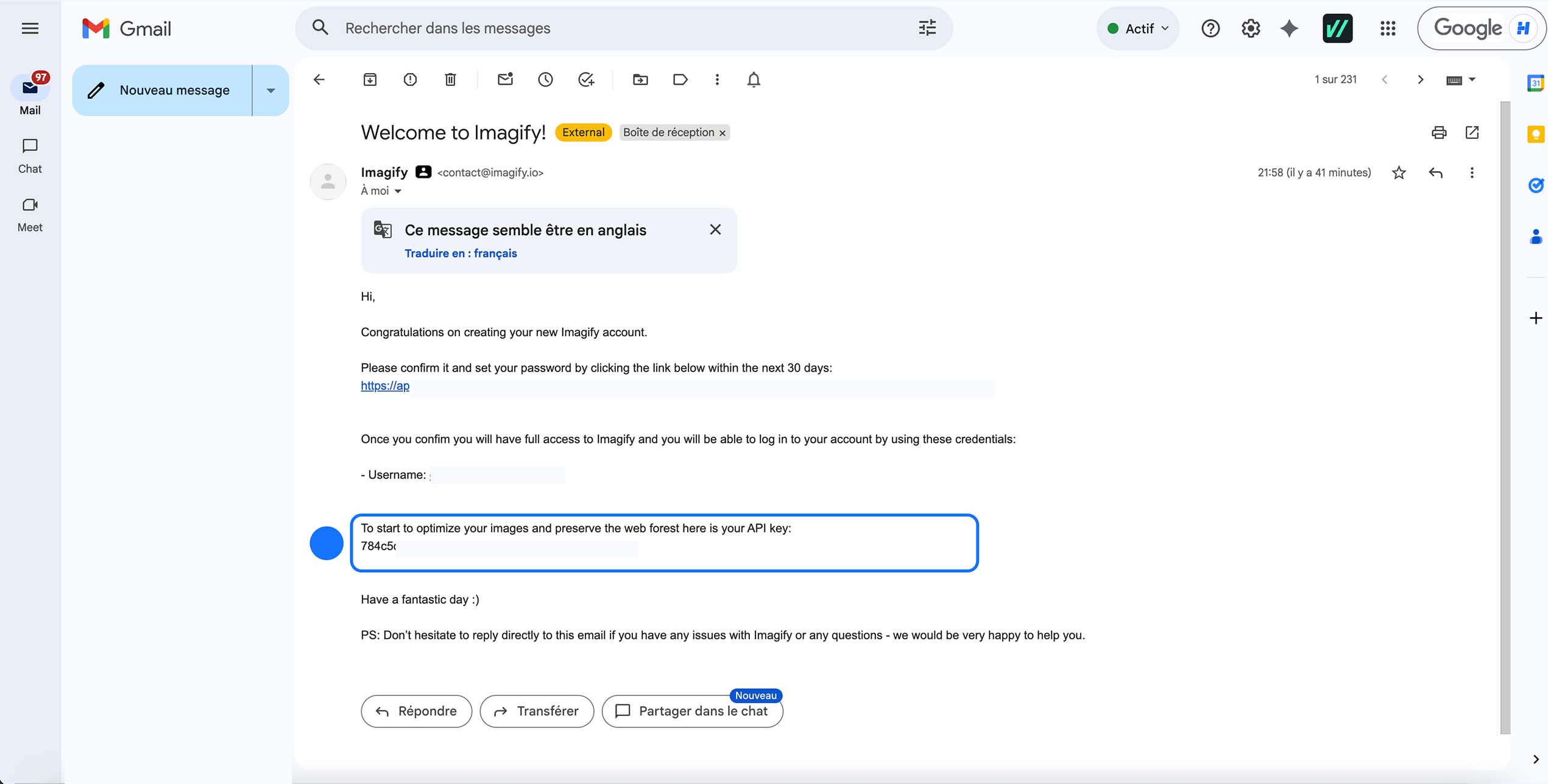
Task: Open the Actif status dropdown
Action: pyautogui.click(x=1137, y=27)
